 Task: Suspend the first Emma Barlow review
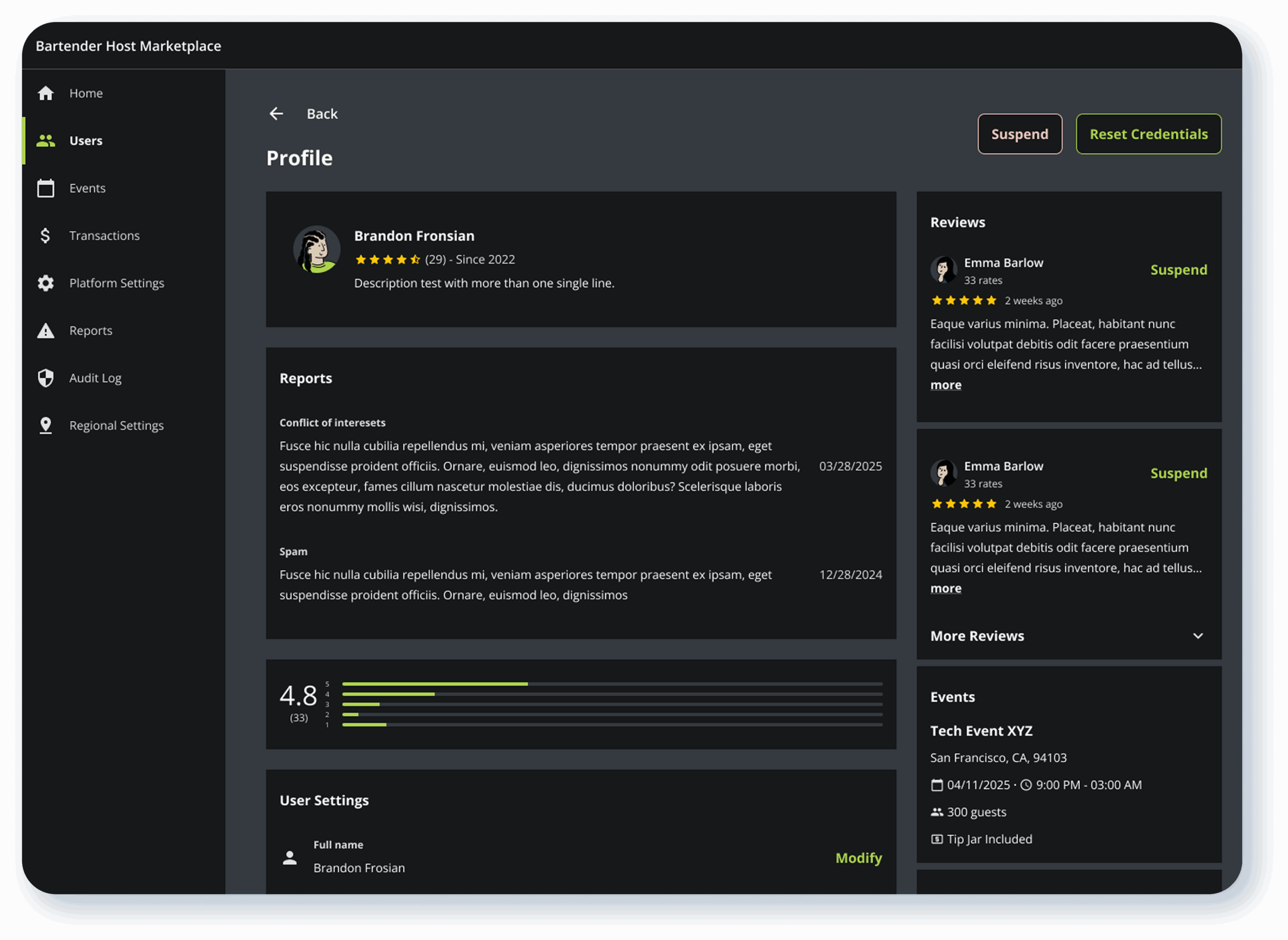[1178, 270]
